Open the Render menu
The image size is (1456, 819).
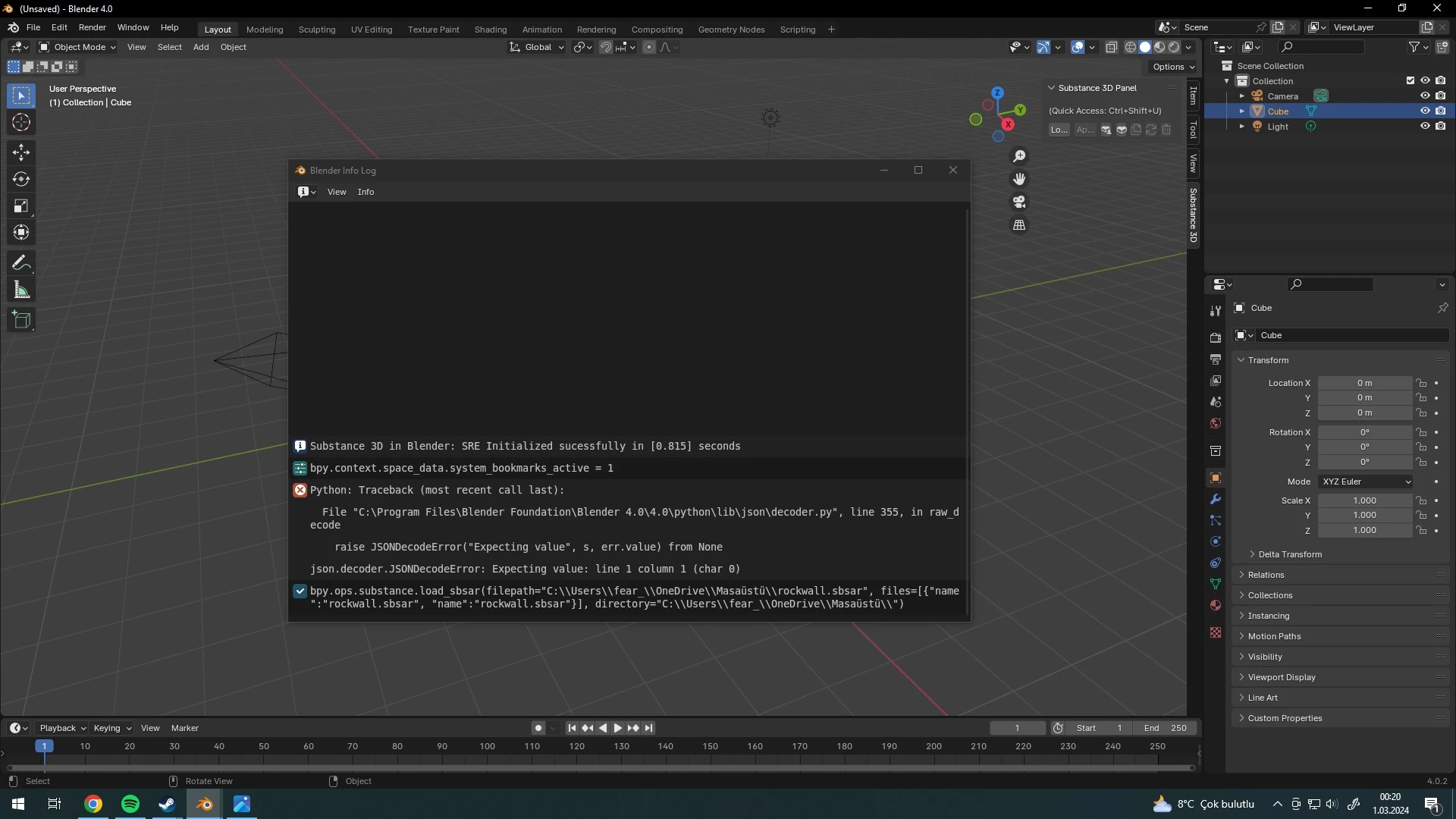pos(92,27)
